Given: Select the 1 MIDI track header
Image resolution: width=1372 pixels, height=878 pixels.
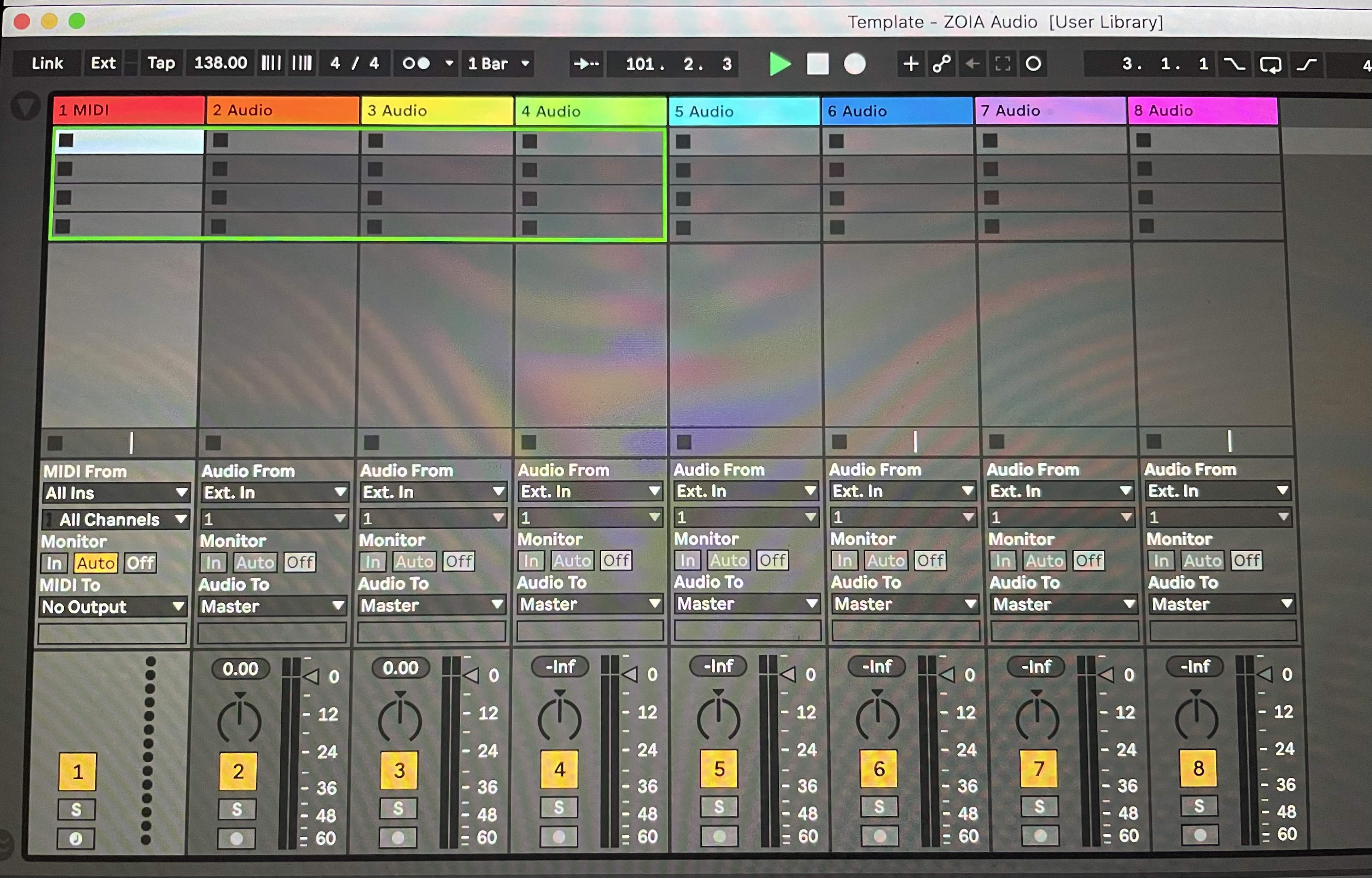Looking at the screenshot, I should [129, 110].
